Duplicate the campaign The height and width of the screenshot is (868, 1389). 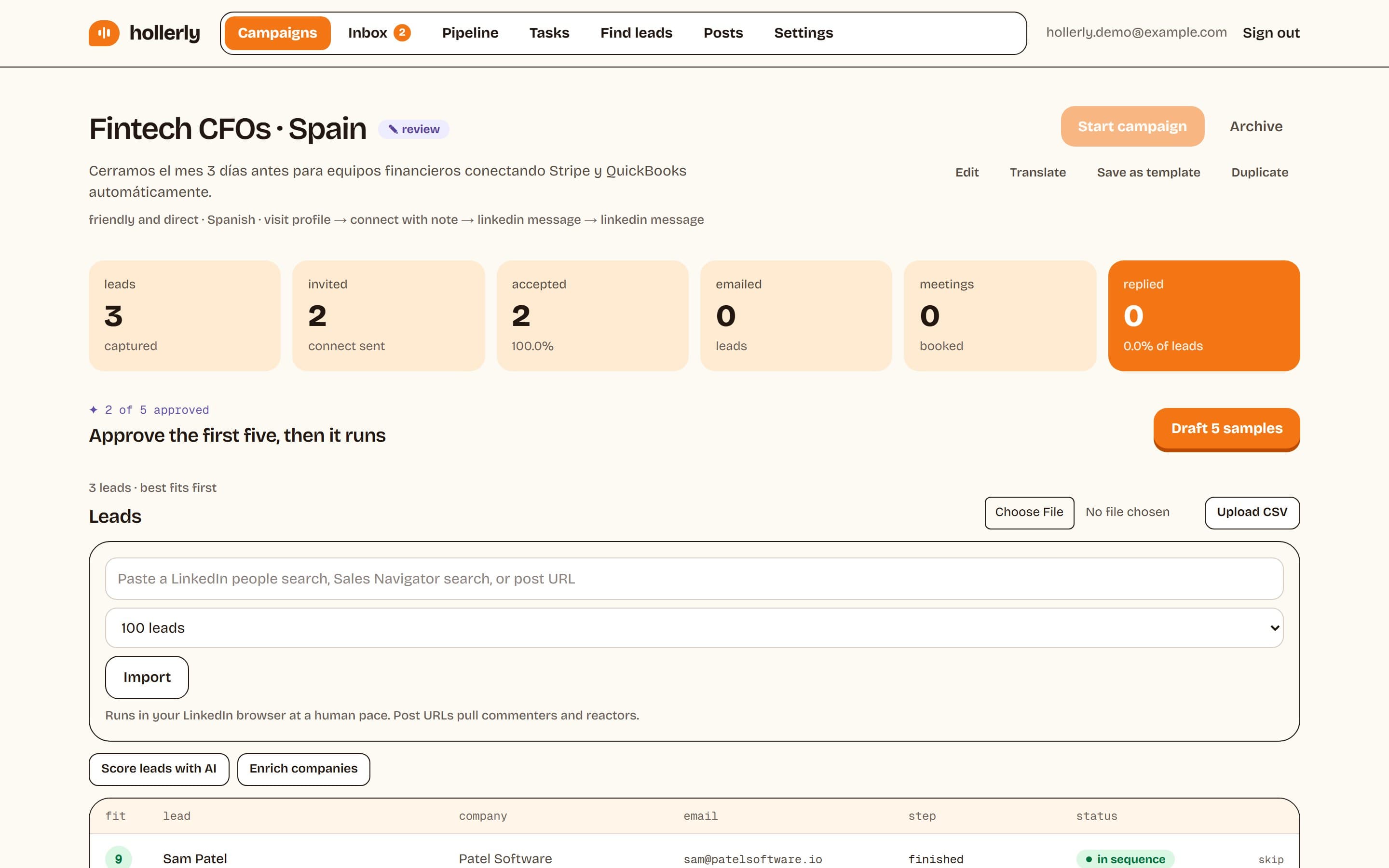coord(1259,172)
